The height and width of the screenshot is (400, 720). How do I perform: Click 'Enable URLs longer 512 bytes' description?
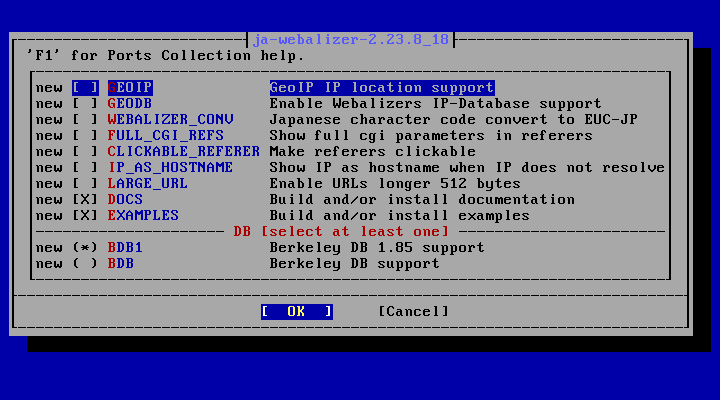(395, 183)
